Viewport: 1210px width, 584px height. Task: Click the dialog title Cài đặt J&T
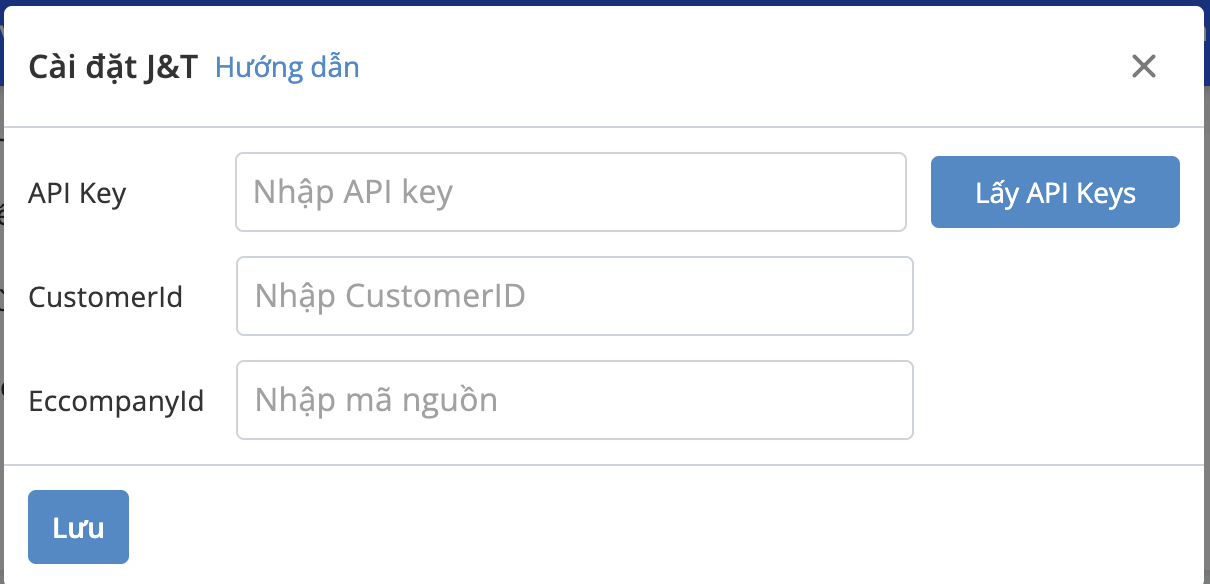115,68
